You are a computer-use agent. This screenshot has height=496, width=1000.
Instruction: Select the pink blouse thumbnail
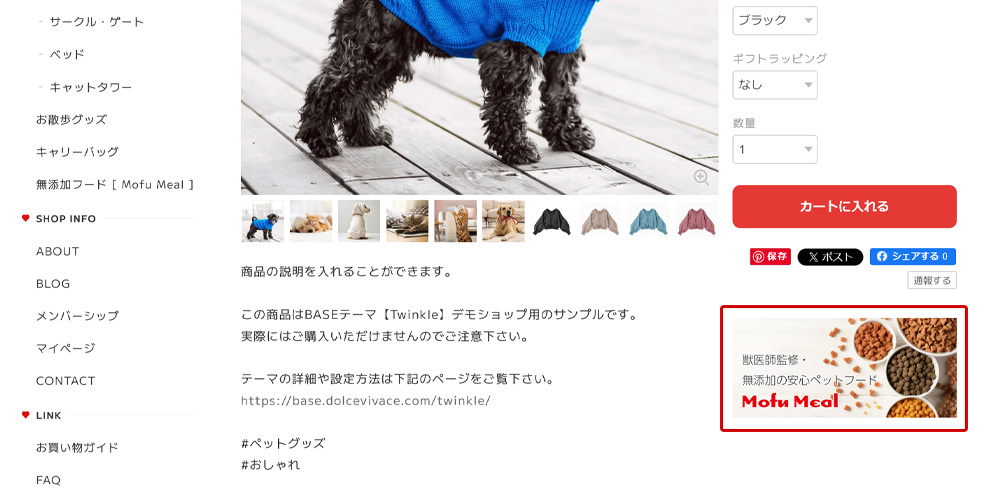pyautogui.click(x=696, y=221)
